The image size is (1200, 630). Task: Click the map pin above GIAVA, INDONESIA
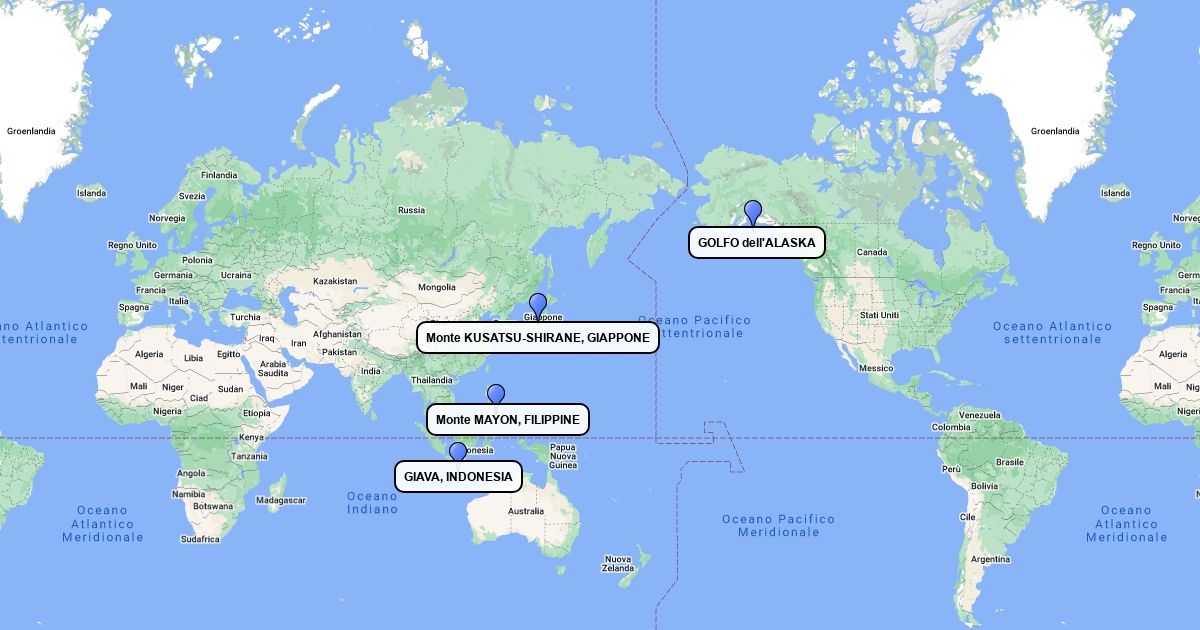pos(458,453)
